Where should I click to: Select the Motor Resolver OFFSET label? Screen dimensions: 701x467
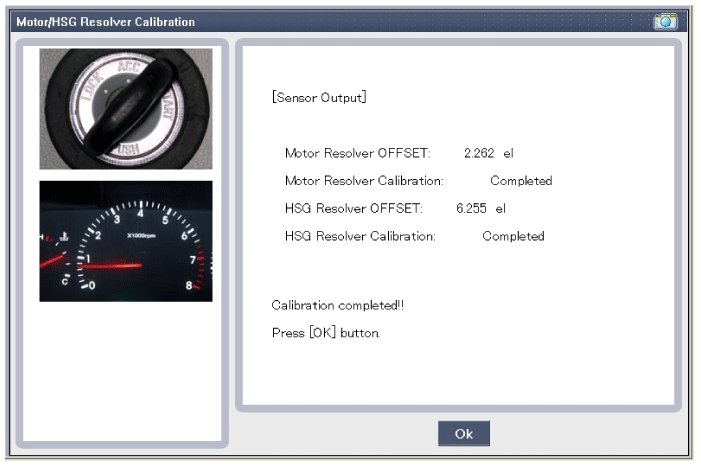(357, 153)
